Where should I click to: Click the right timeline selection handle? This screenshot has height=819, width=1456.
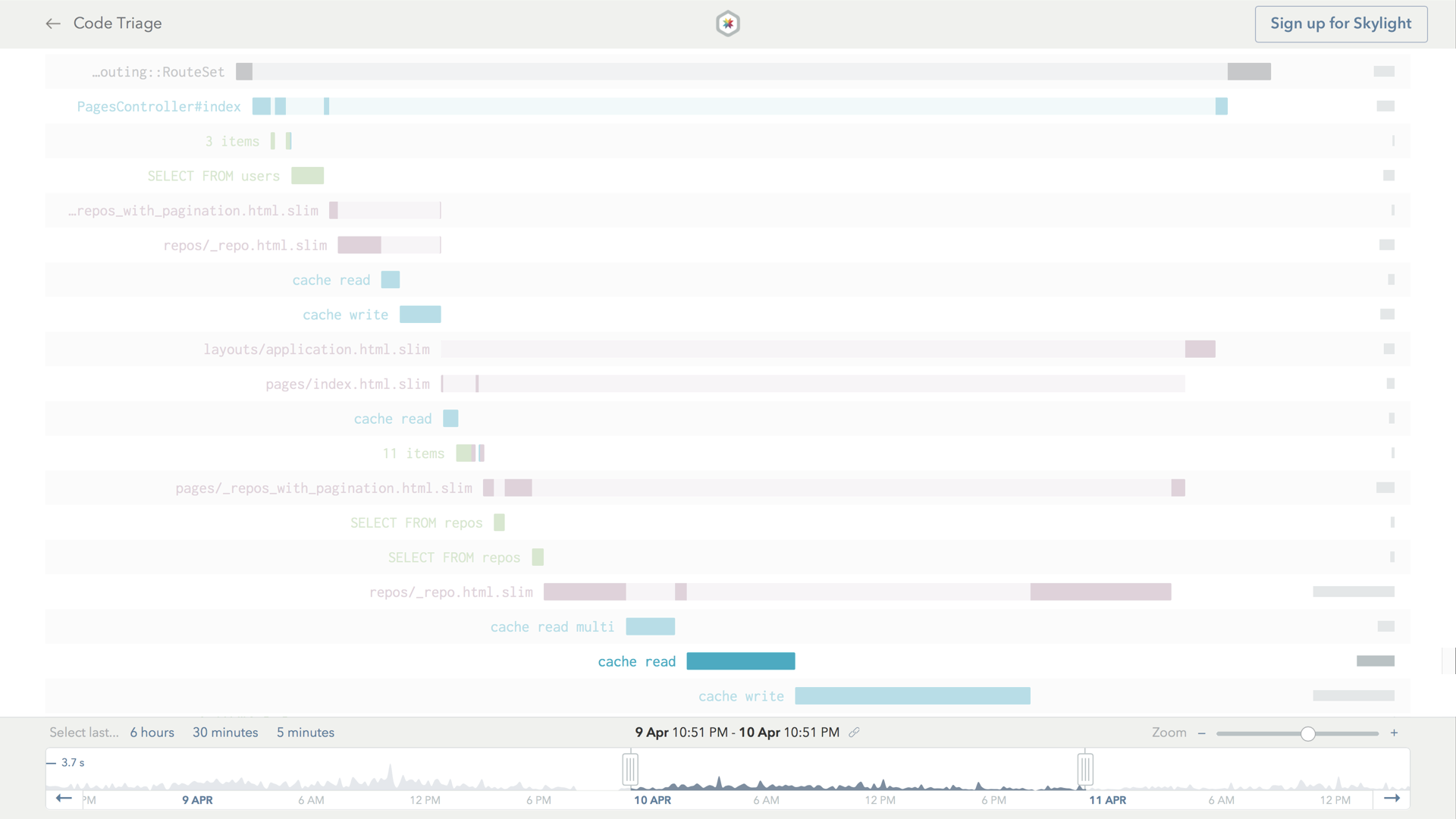[x=1085, y=768]
